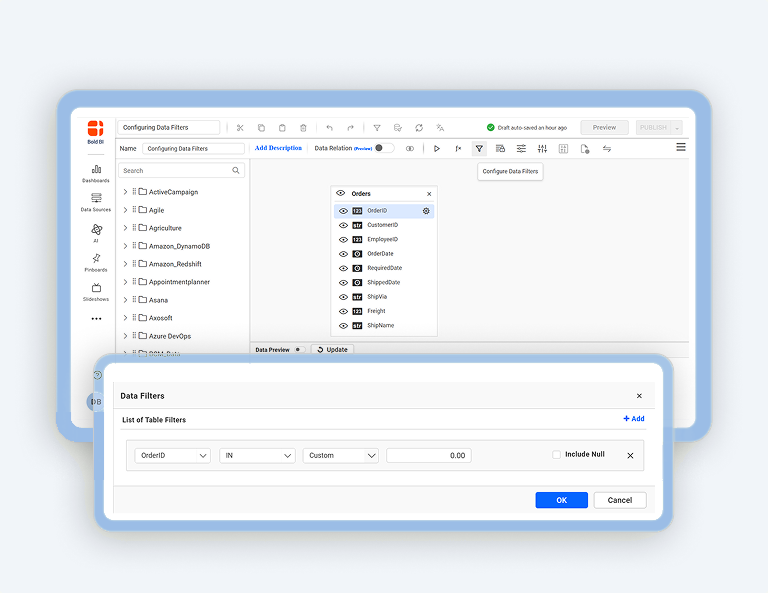This screenshot has width=768, height=593.
Task: Select the Appointmentplanner tree item
Action: click(x=179, y=282)
